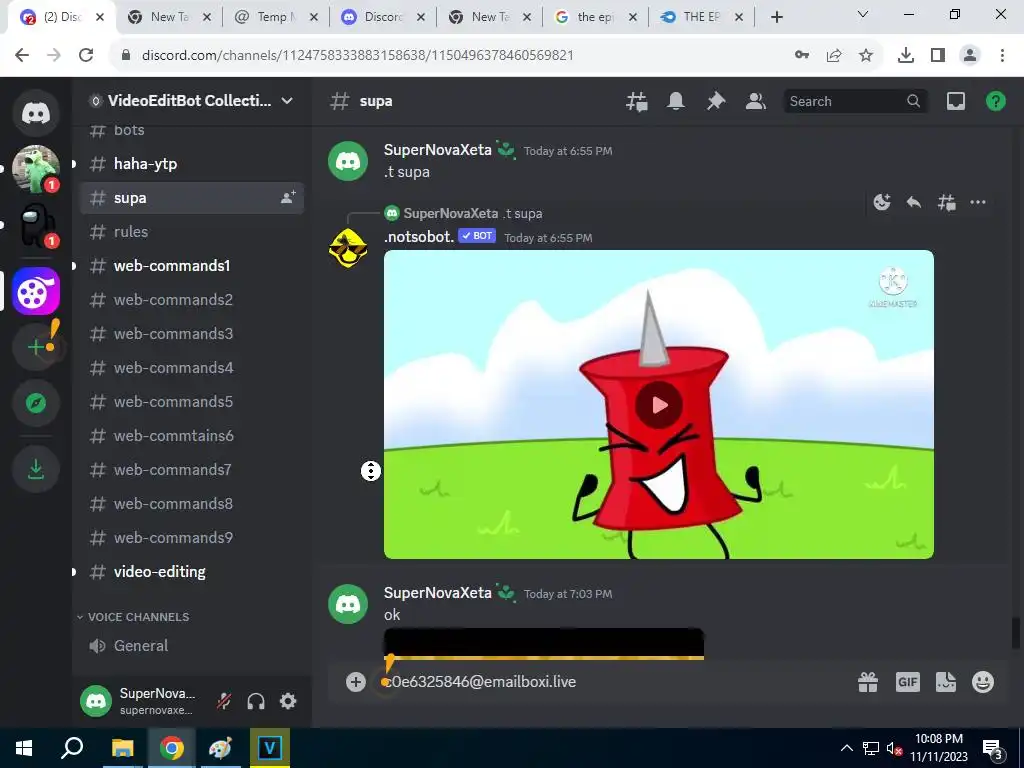Create thread from notsobot message

tap(946, 202)
